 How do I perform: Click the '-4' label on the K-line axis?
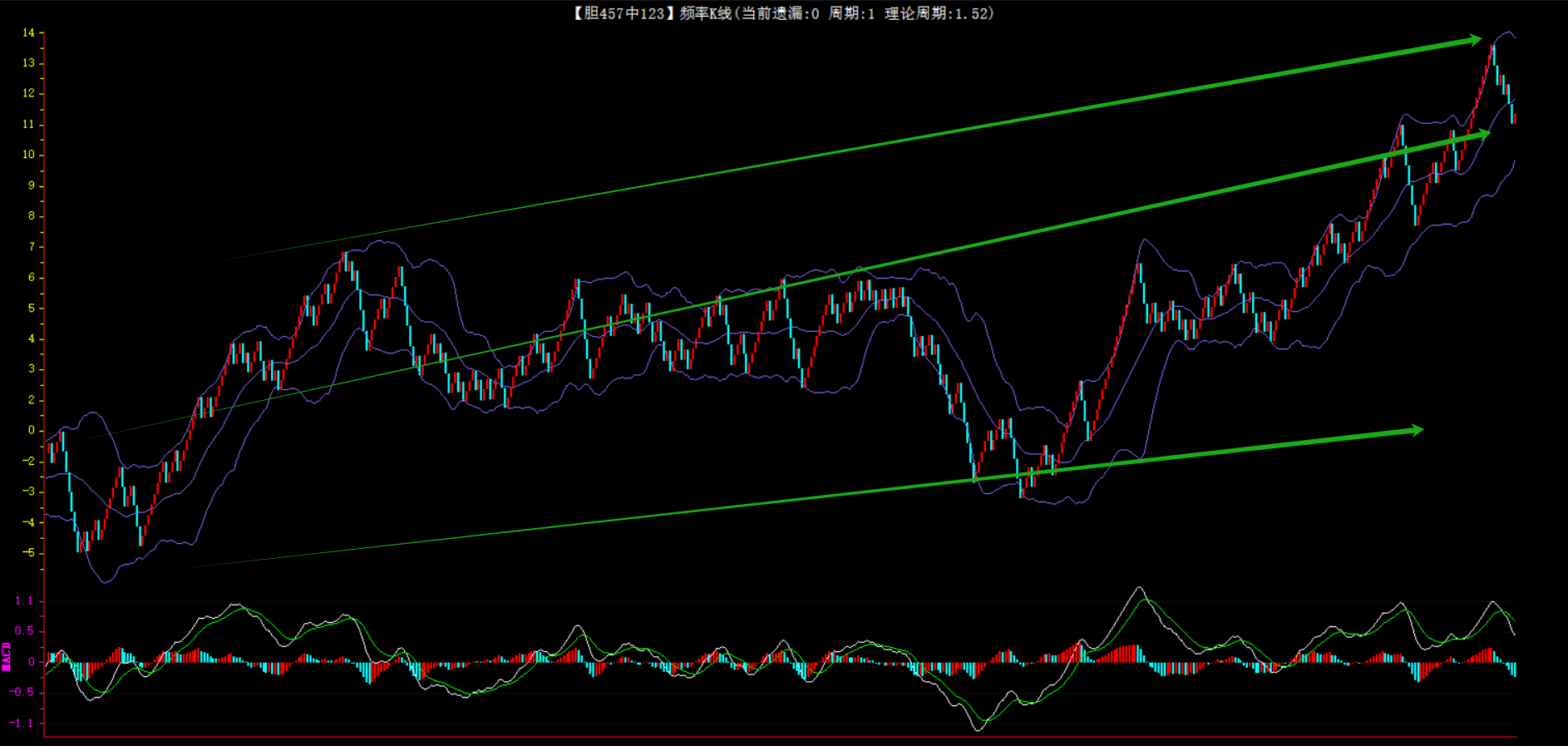point(29,522)
